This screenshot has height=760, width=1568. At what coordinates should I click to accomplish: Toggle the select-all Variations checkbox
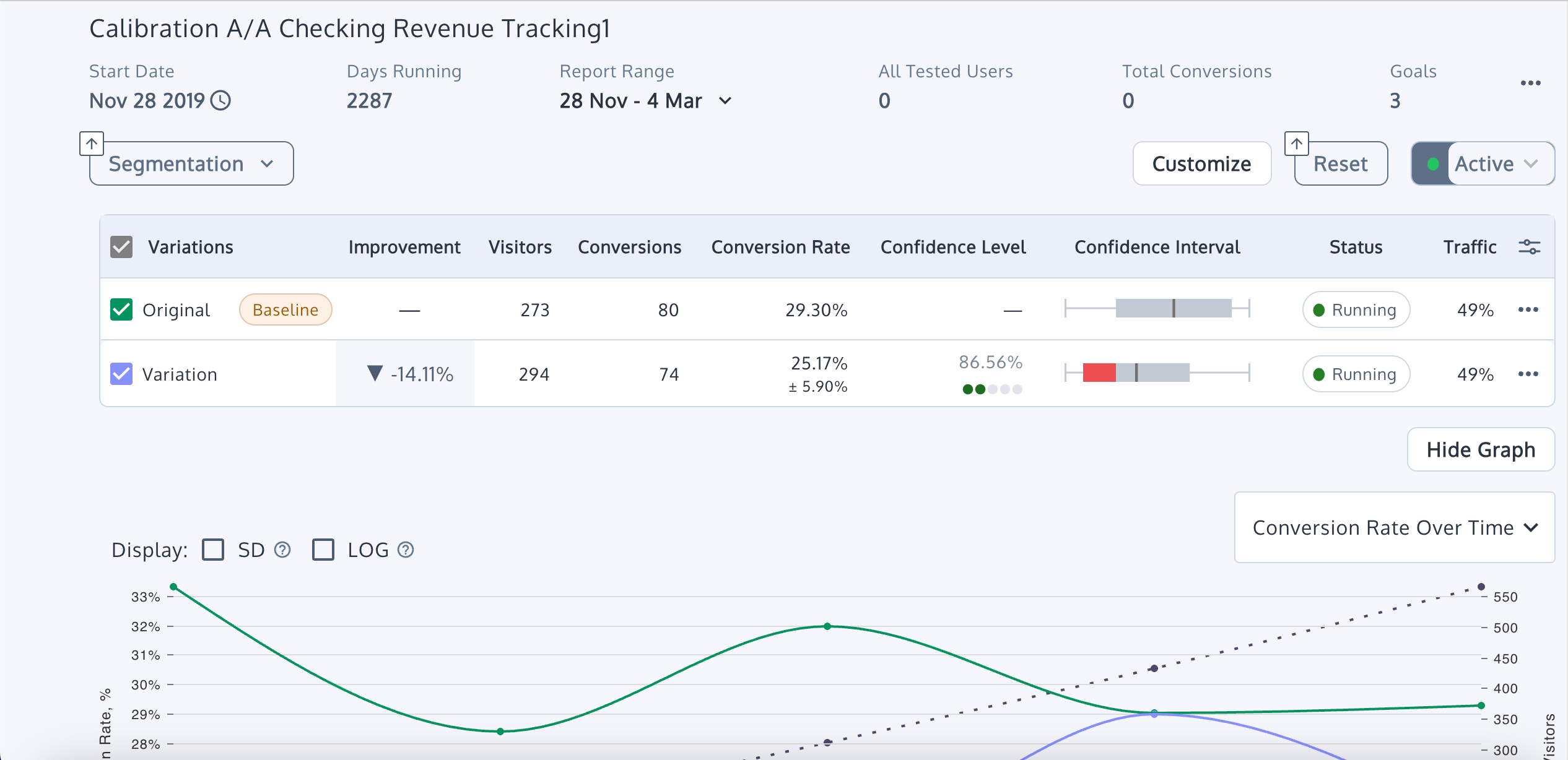121,247
